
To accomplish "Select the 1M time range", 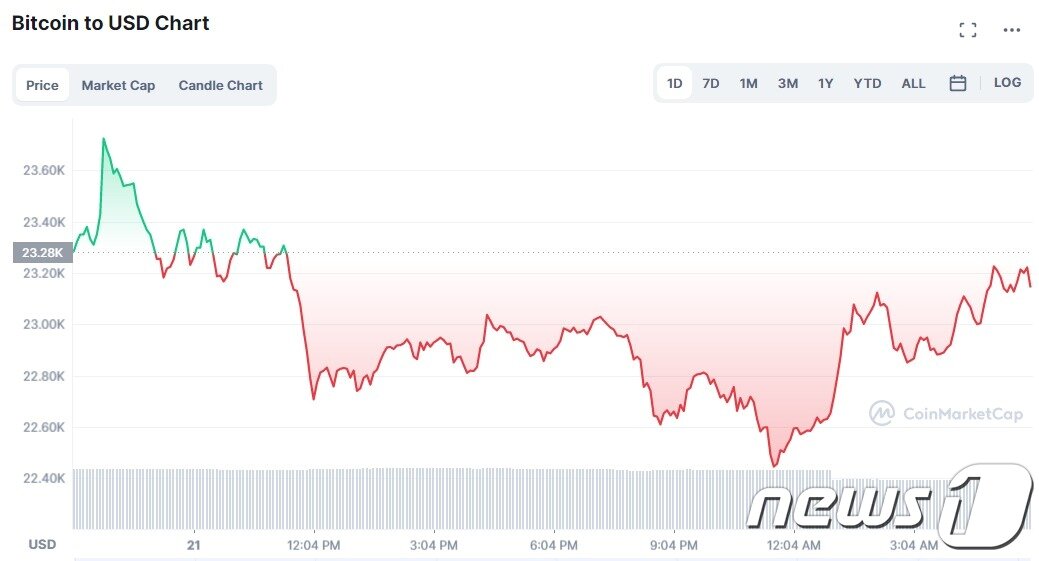I will 749,83.
